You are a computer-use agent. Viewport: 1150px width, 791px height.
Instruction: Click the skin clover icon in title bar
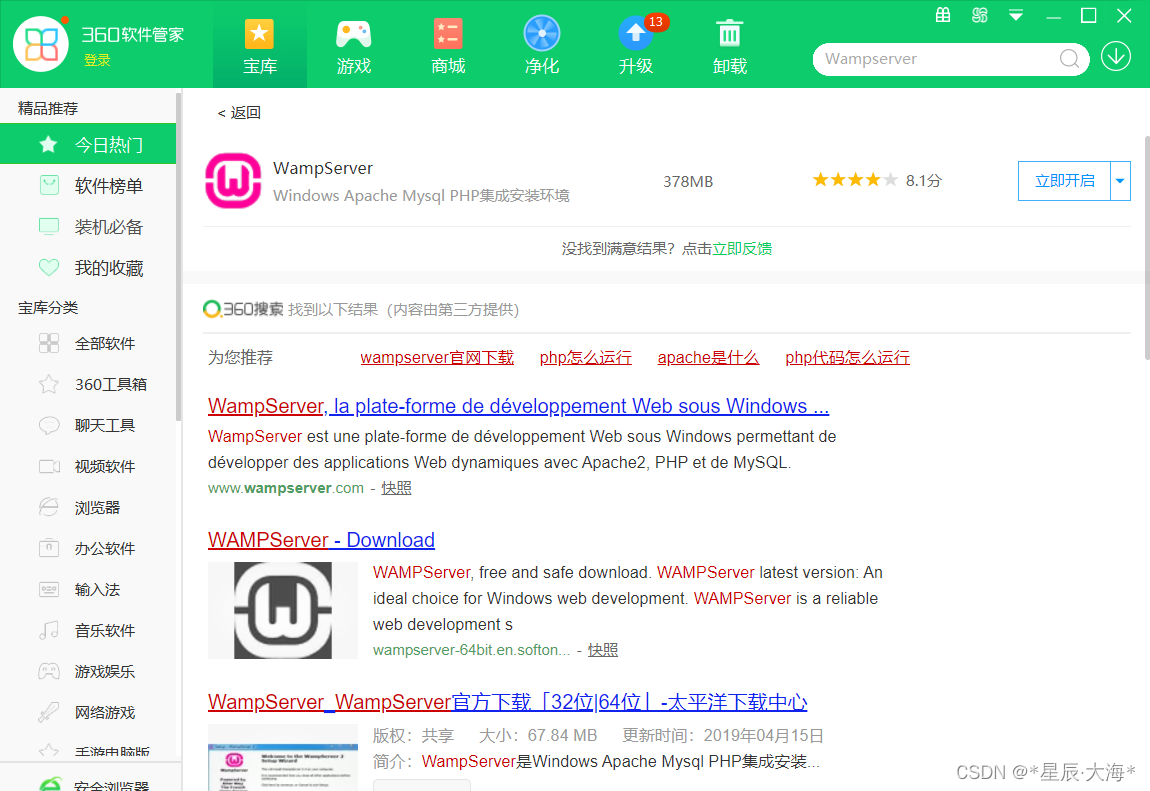979,15
